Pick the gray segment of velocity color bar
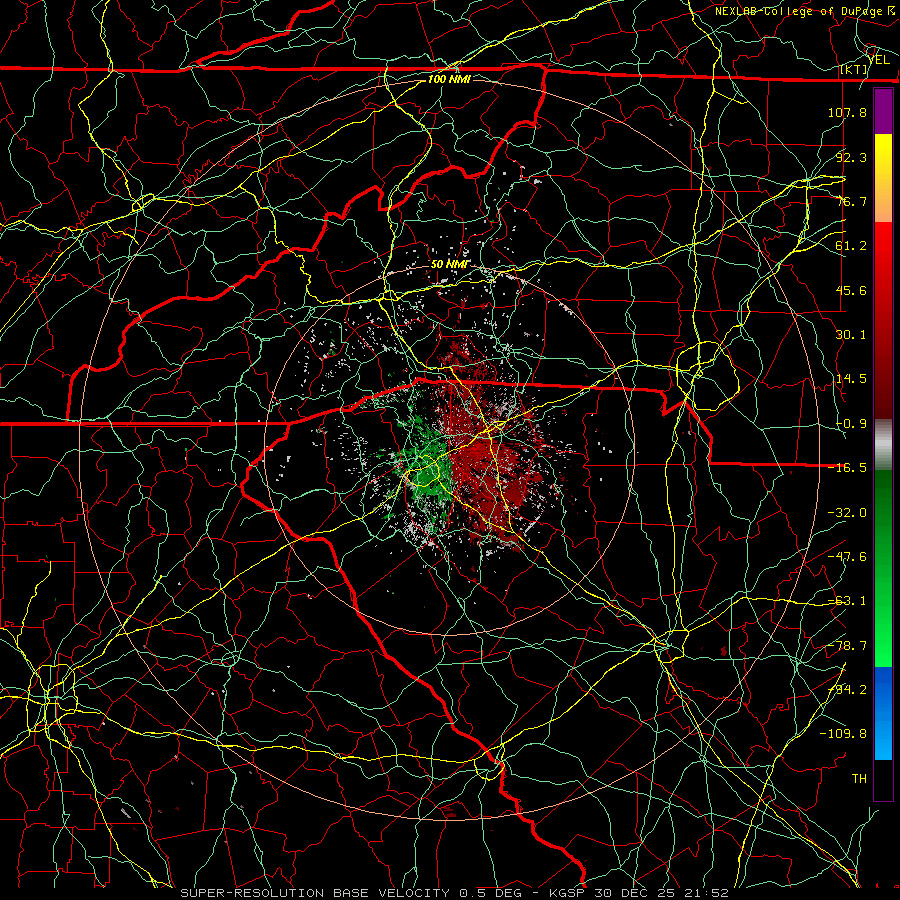This screenshot has width=900, height=900. (x=883, y=445)
